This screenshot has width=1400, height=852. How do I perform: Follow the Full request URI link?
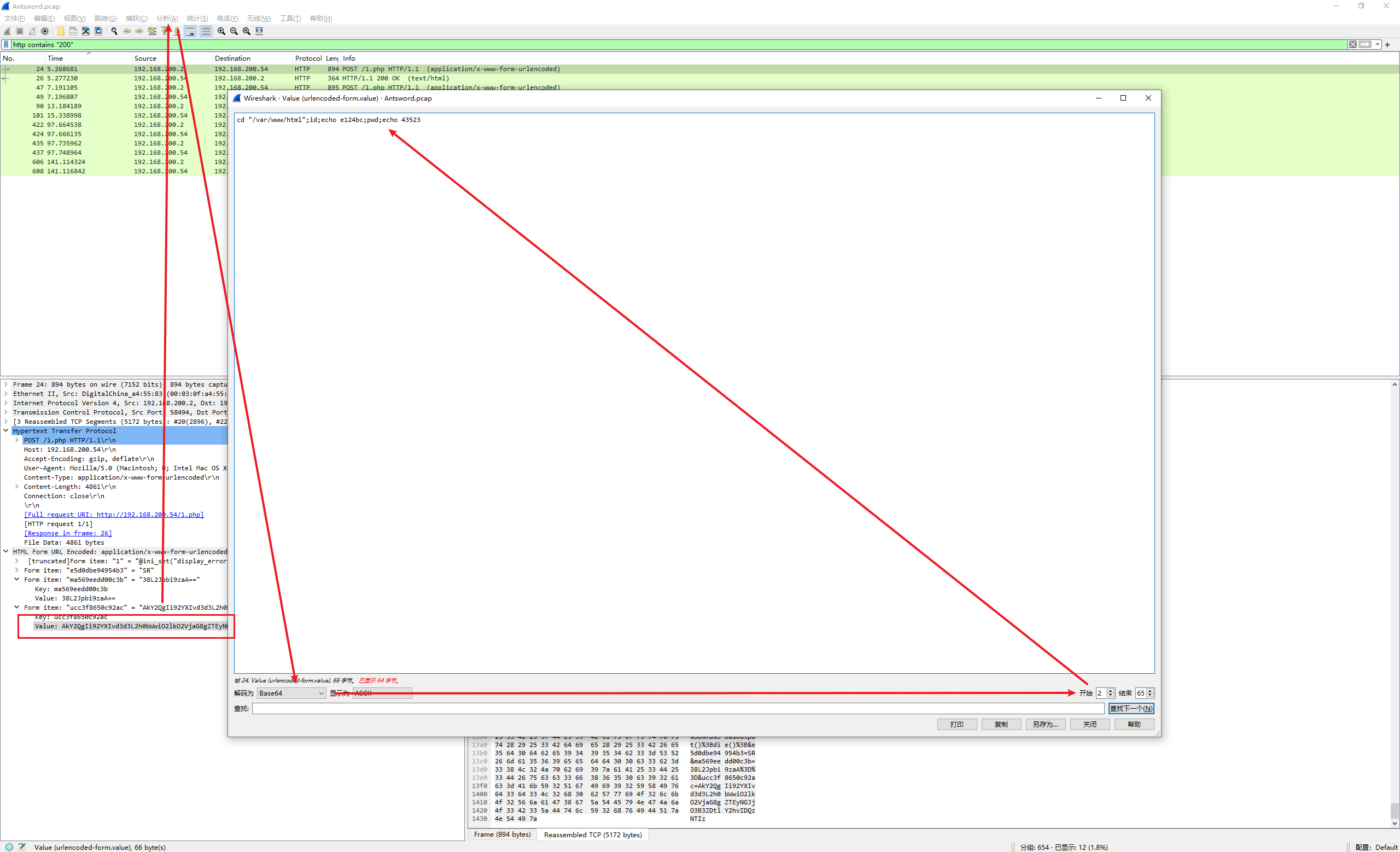114,515
